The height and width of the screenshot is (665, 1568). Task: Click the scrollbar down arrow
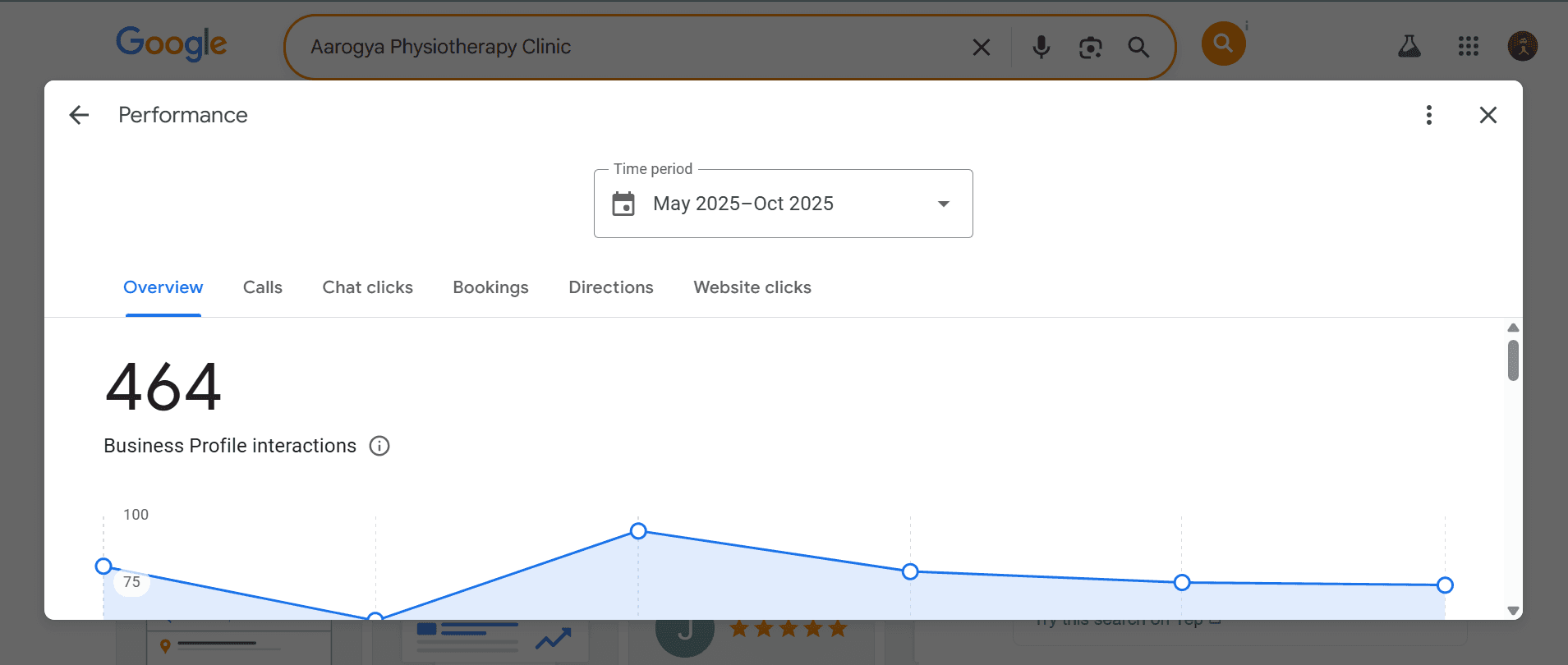[1513, 610]
